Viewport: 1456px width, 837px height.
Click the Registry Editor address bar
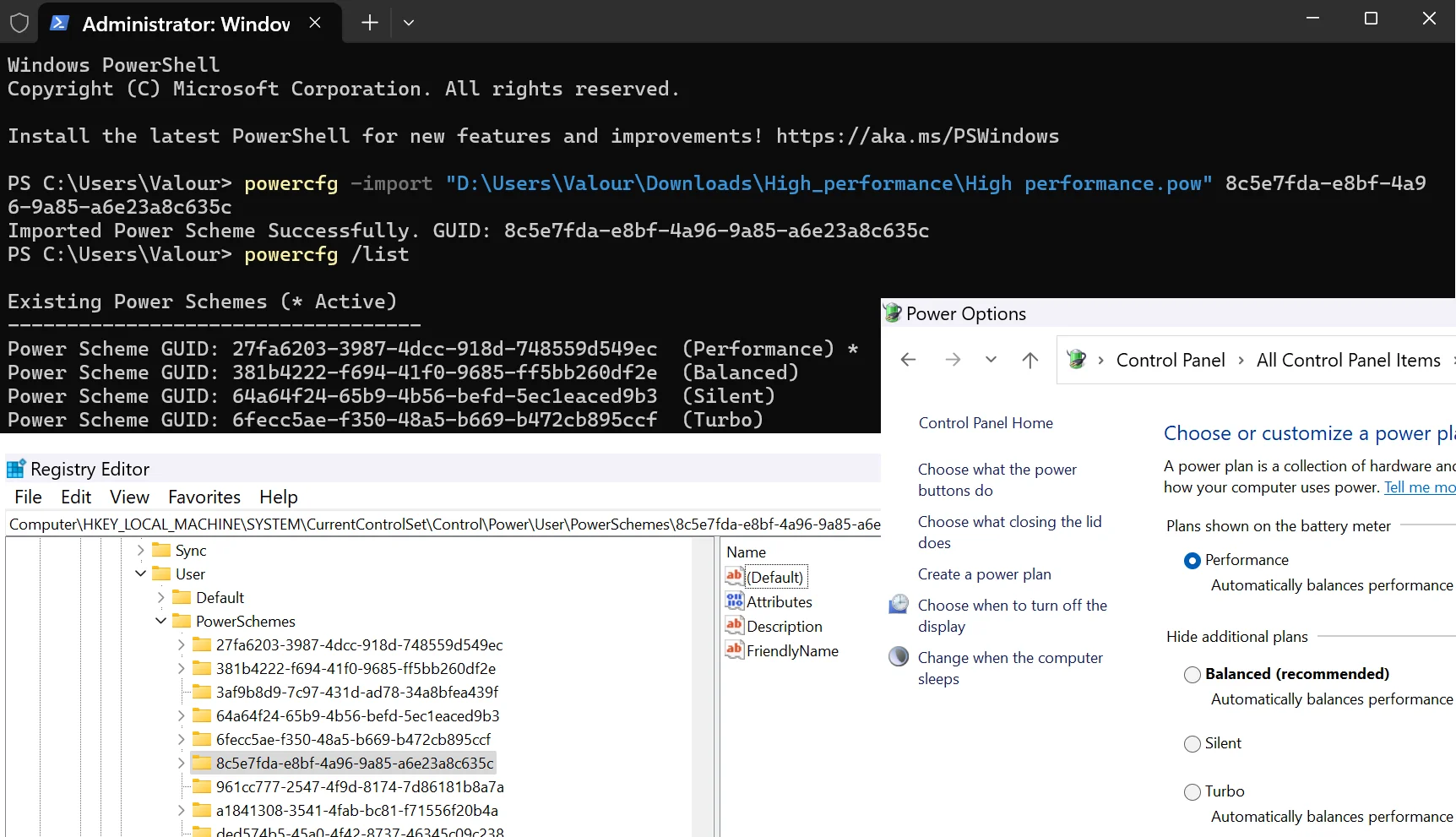[x=444, y=524]
